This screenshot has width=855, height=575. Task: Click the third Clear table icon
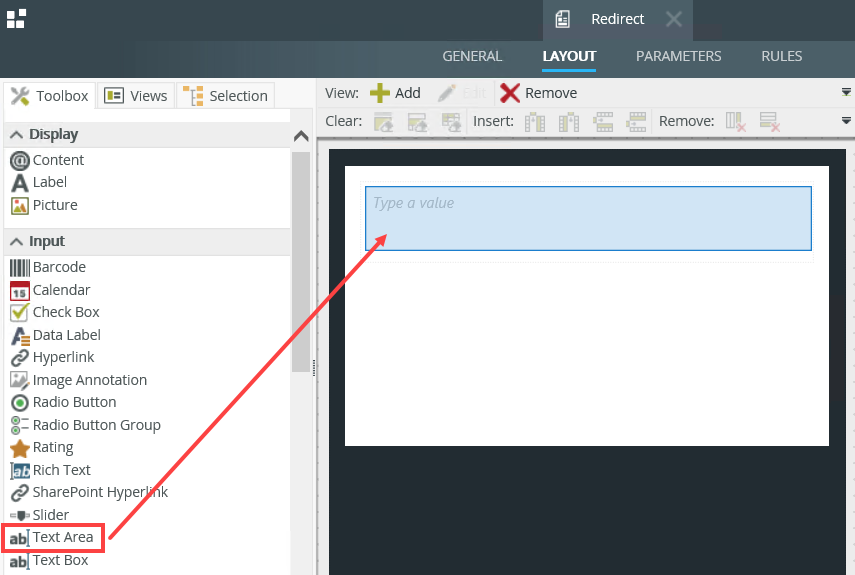click(x=451, y=122)
